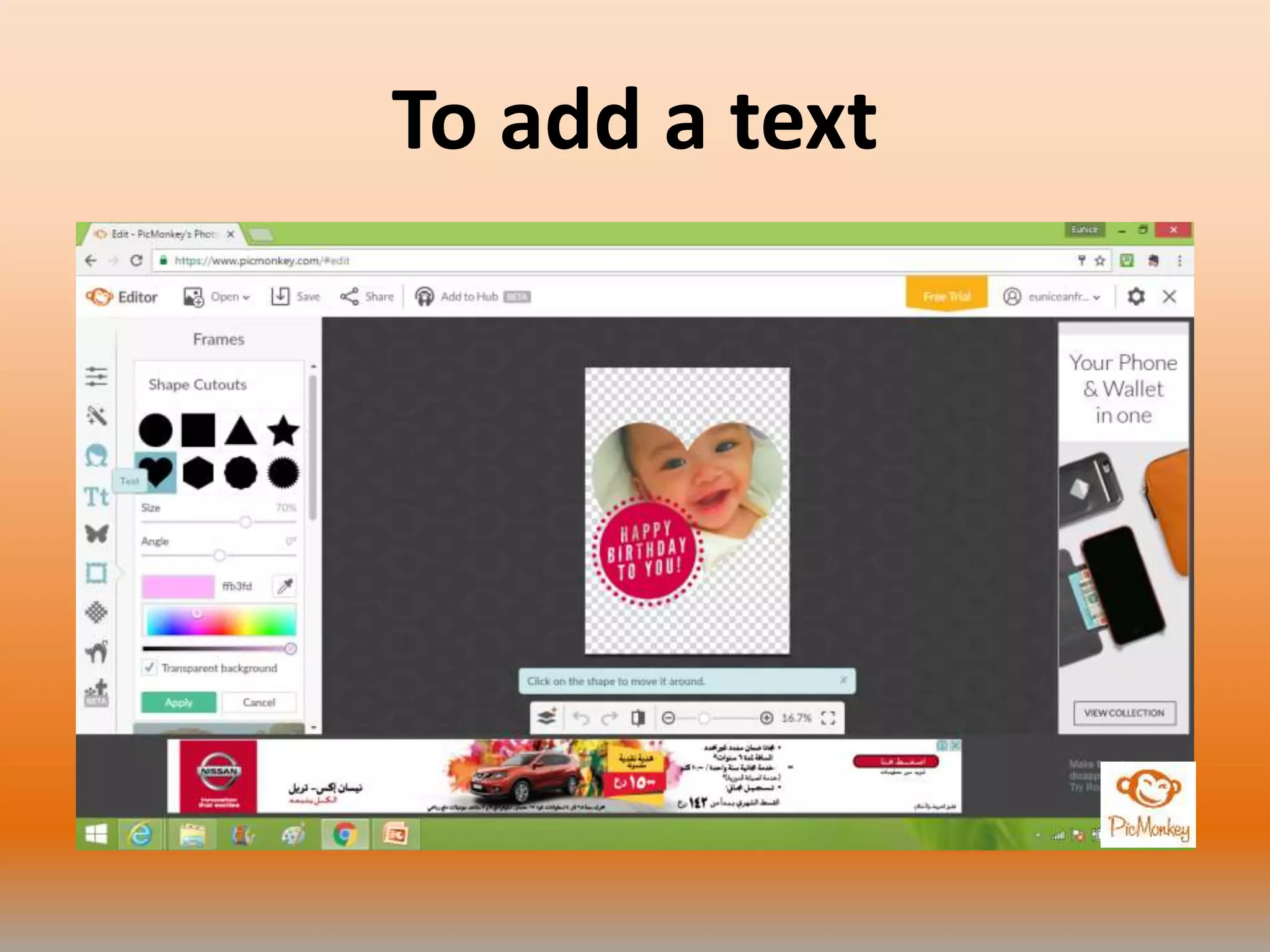Pick the heart shape cutout

pyautogui.click(x=155, y=472)
